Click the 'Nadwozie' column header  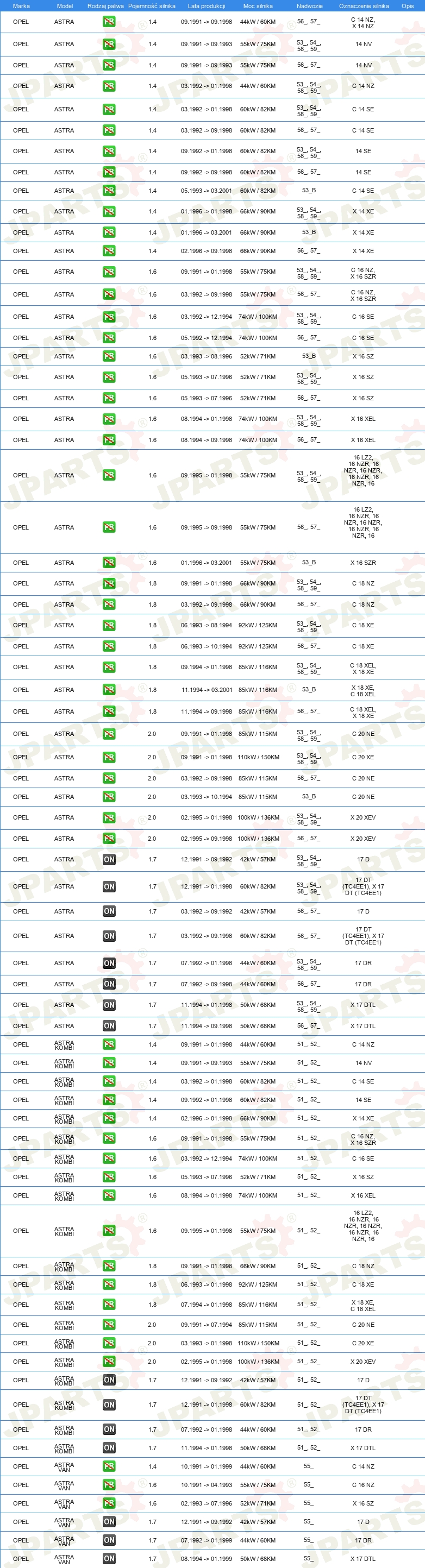(x=309, y=6)
